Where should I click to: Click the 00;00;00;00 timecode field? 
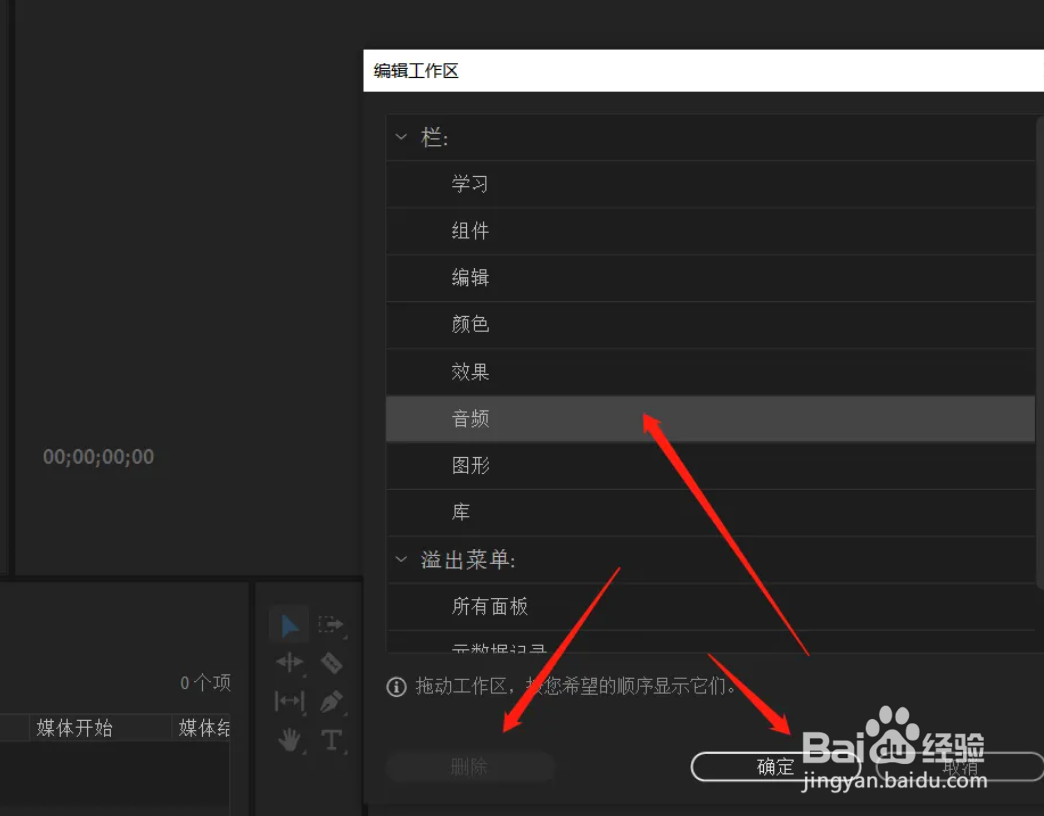pos(98,456)
